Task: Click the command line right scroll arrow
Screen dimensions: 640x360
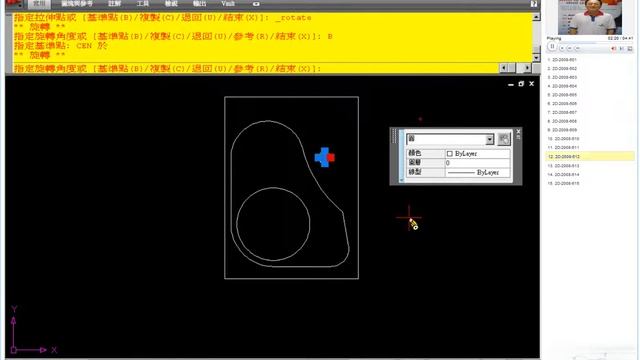Action: tap(527, 68)
